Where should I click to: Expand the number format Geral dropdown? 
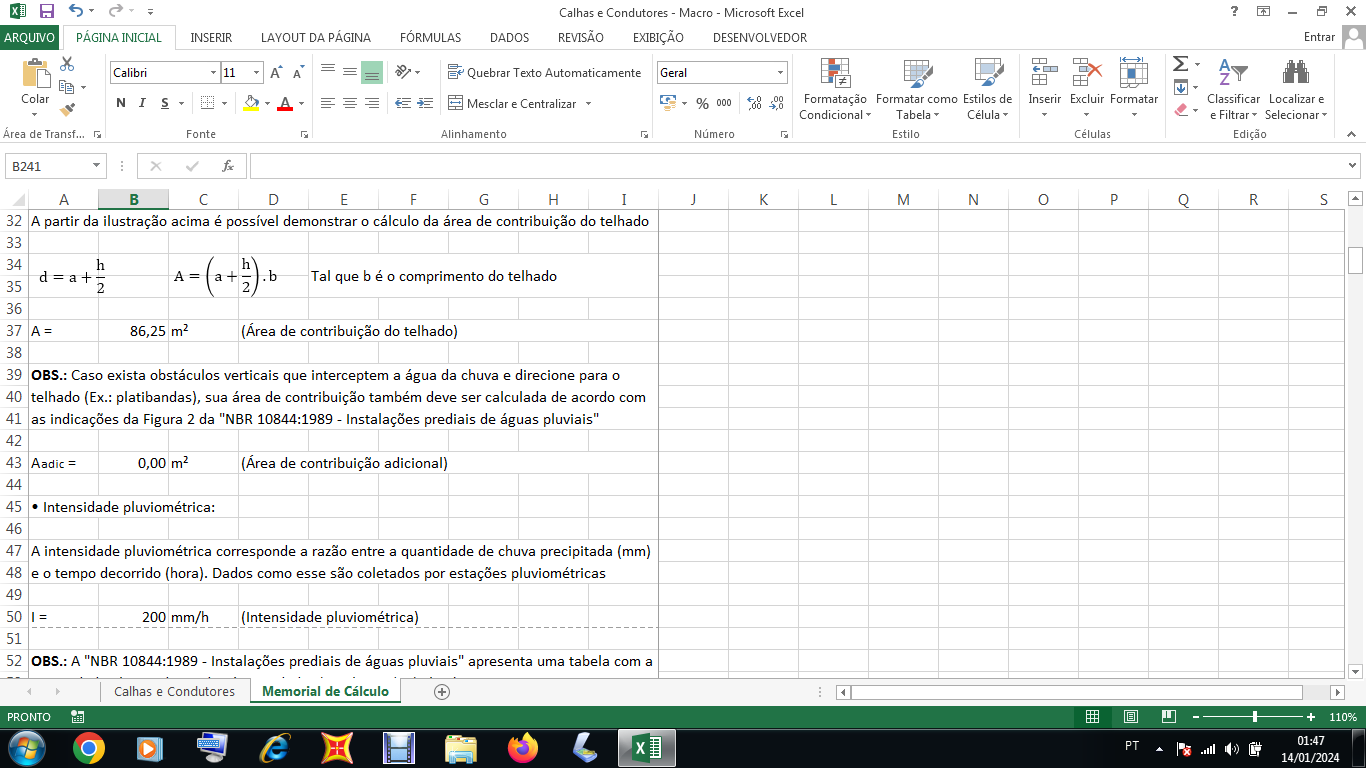coord(780,73)
